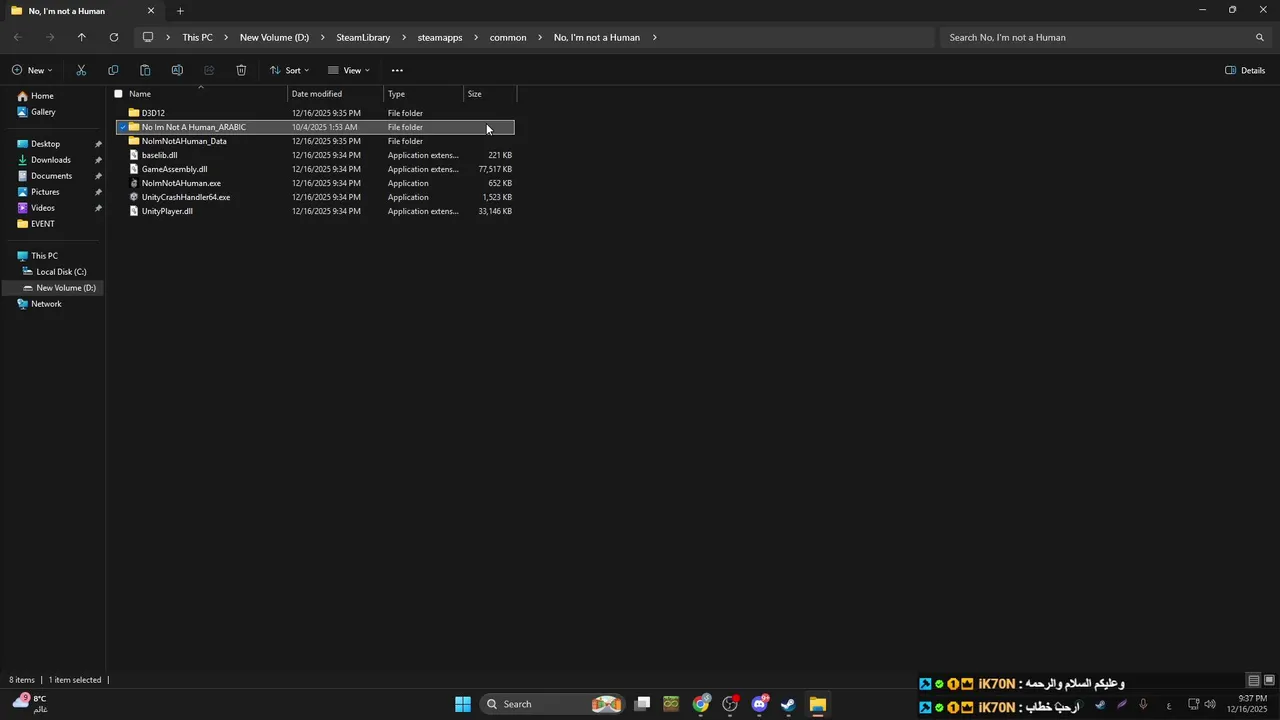Expand chevron after common breadcrumb
Image resolution: width=1280 pixels, height=720 pixels.
(x=540, y=37)
